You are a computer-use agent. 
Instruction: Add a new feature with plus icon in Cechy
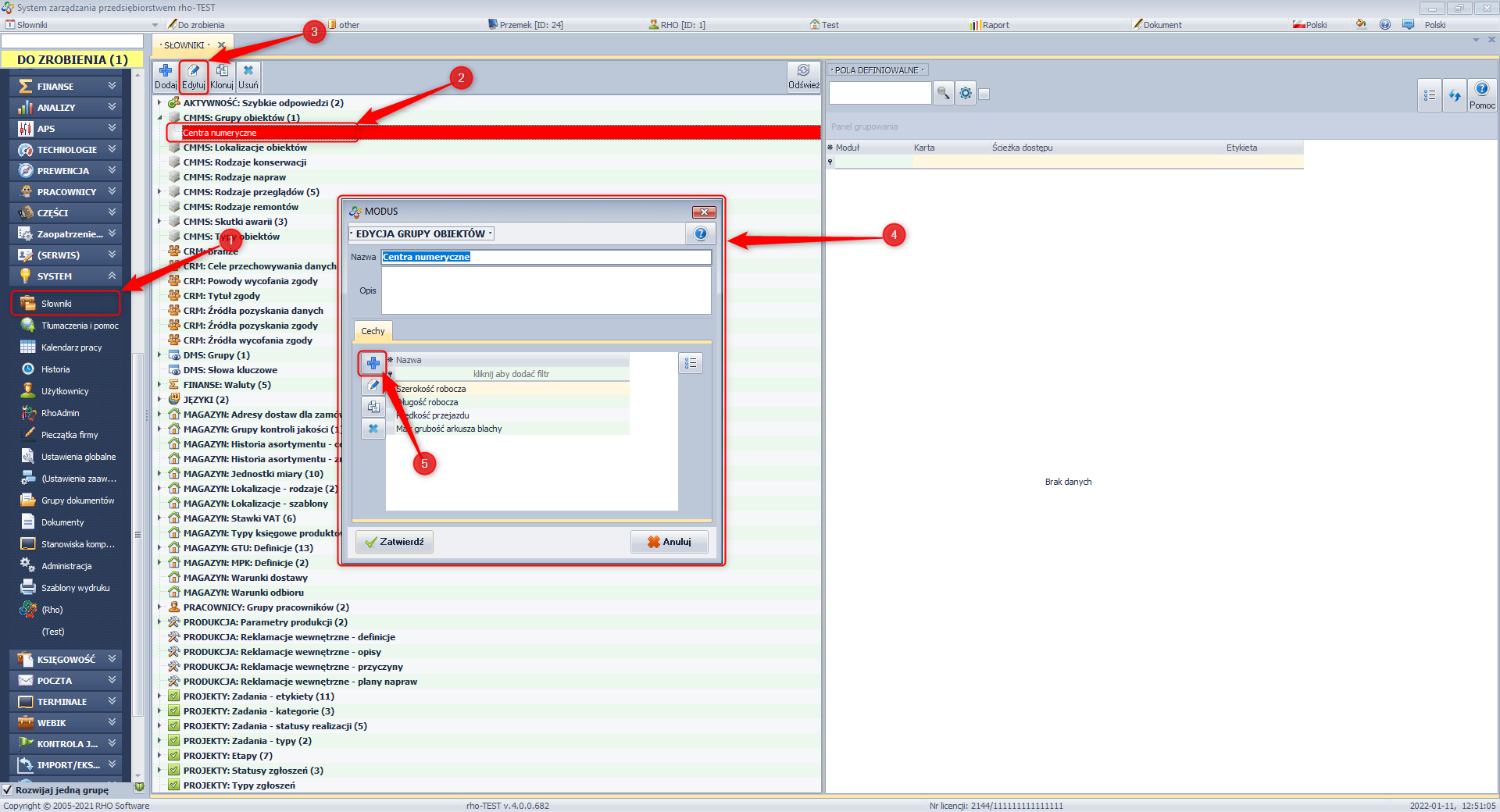pos(373,363)
